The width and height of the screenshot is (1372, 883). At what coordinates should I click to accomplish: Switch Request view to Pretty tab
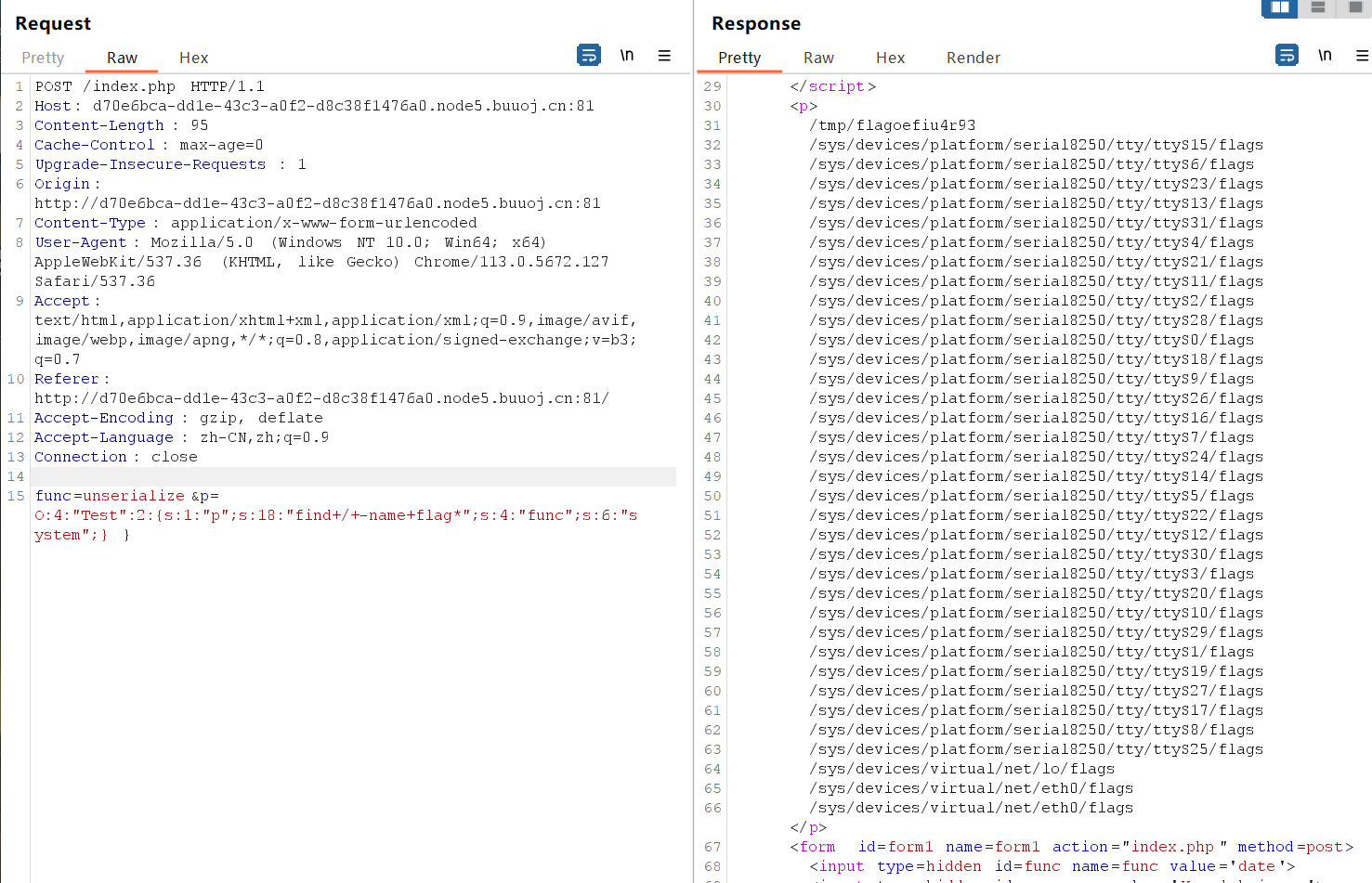43,58
